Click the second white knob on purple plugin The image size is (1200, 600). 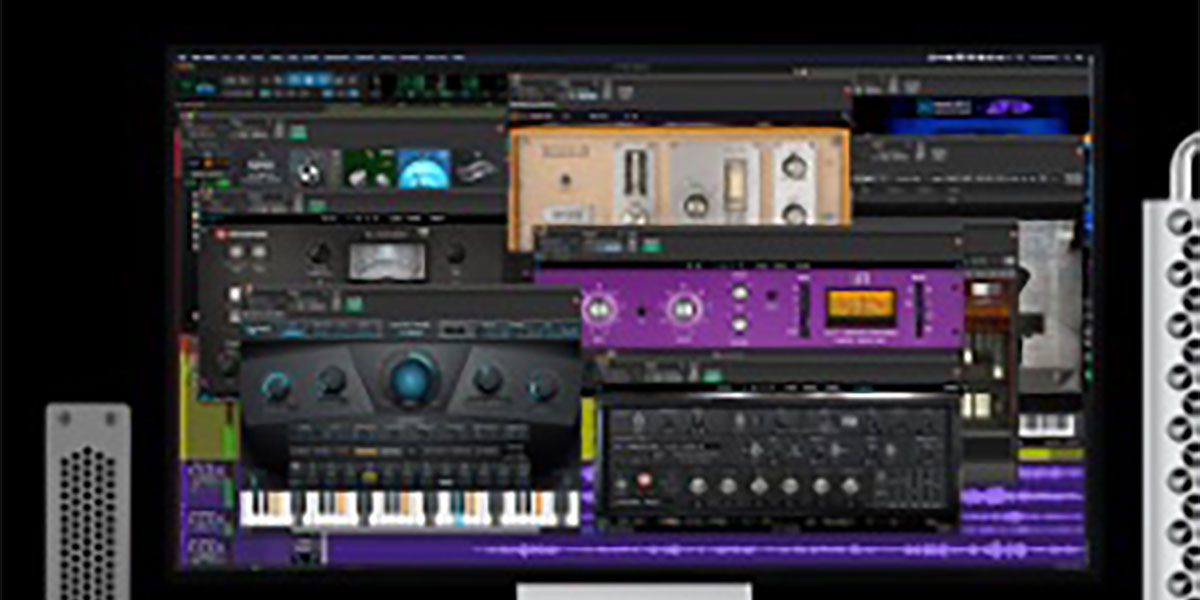pyautogui.click(x=682, y=310)
